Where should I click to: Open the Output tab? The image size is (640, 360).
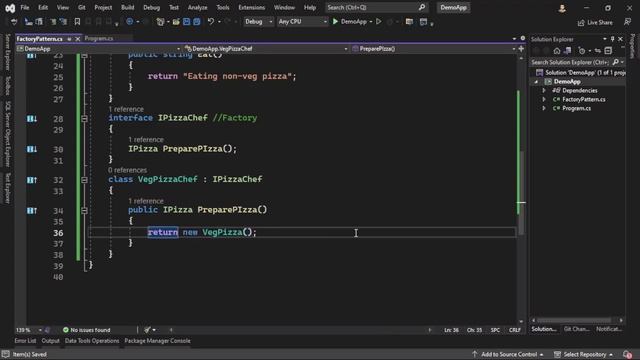pyautogui.click(x=51, y=341)
